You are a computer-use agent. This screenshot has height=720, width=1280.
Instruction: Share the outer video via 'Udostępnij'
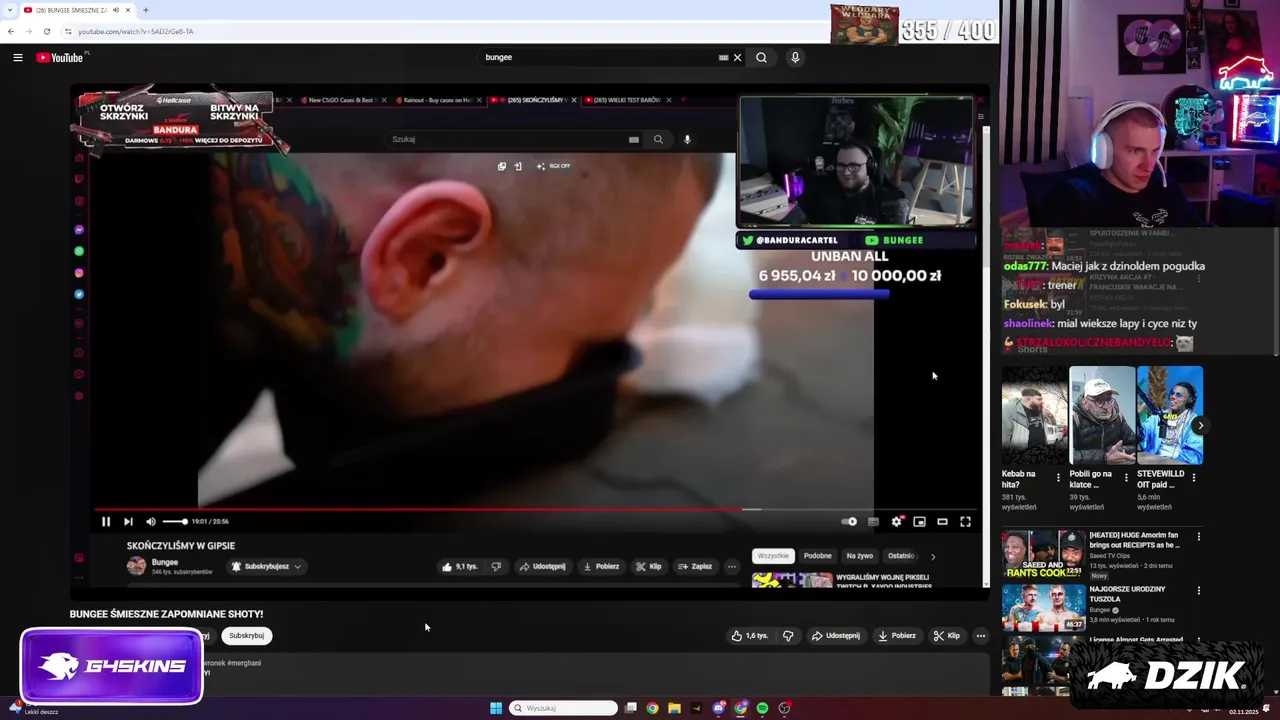tap(836, 636)
